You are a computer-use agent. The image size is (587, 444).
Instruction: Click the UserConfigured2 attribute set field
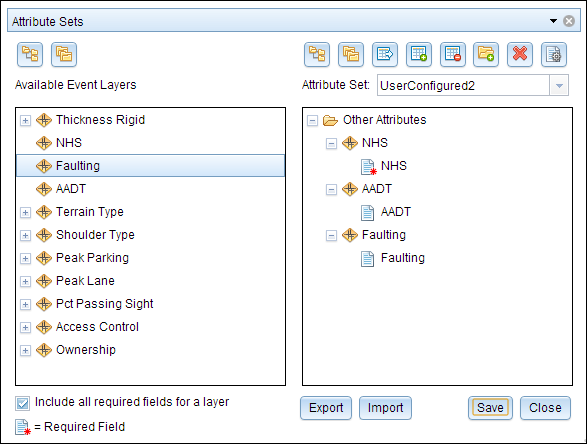[463, 86]
